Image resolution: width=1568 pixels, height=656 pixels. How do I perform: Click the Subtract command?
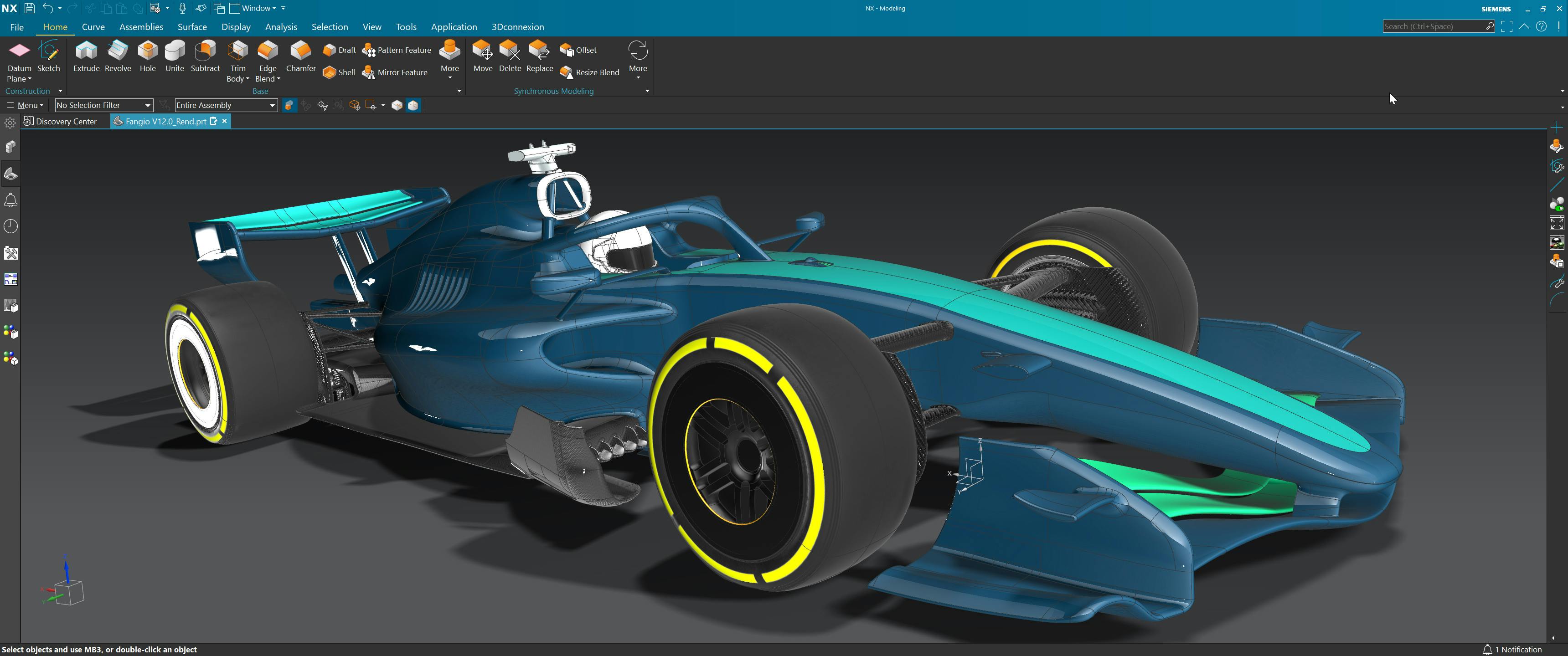point(205,58)
